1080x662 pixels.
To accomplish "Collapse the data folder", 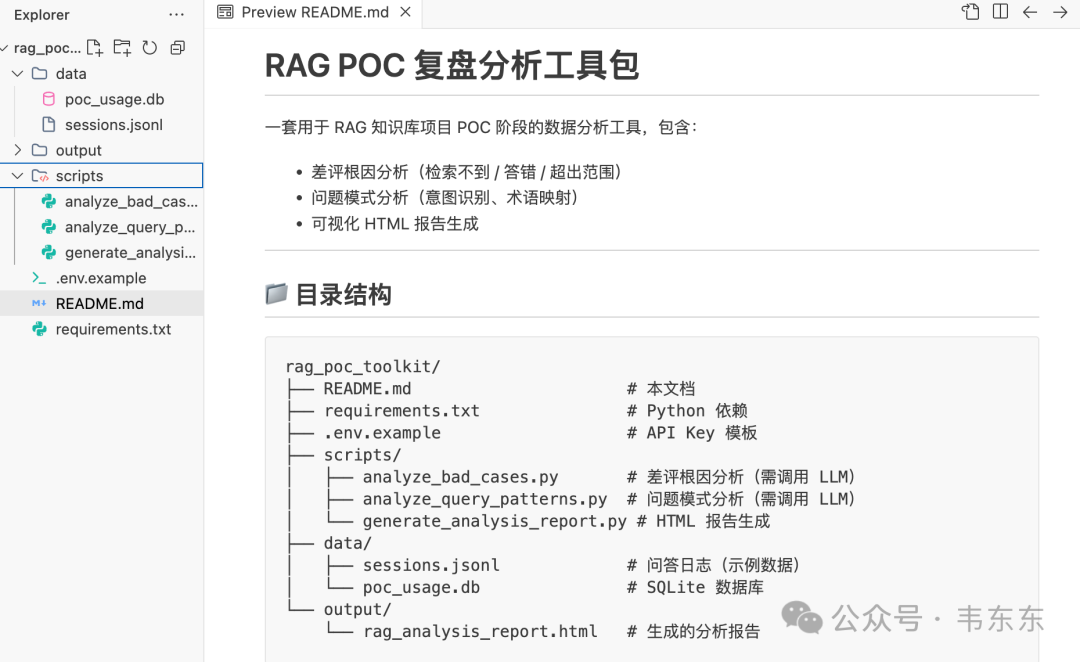I will click(17, 74).
